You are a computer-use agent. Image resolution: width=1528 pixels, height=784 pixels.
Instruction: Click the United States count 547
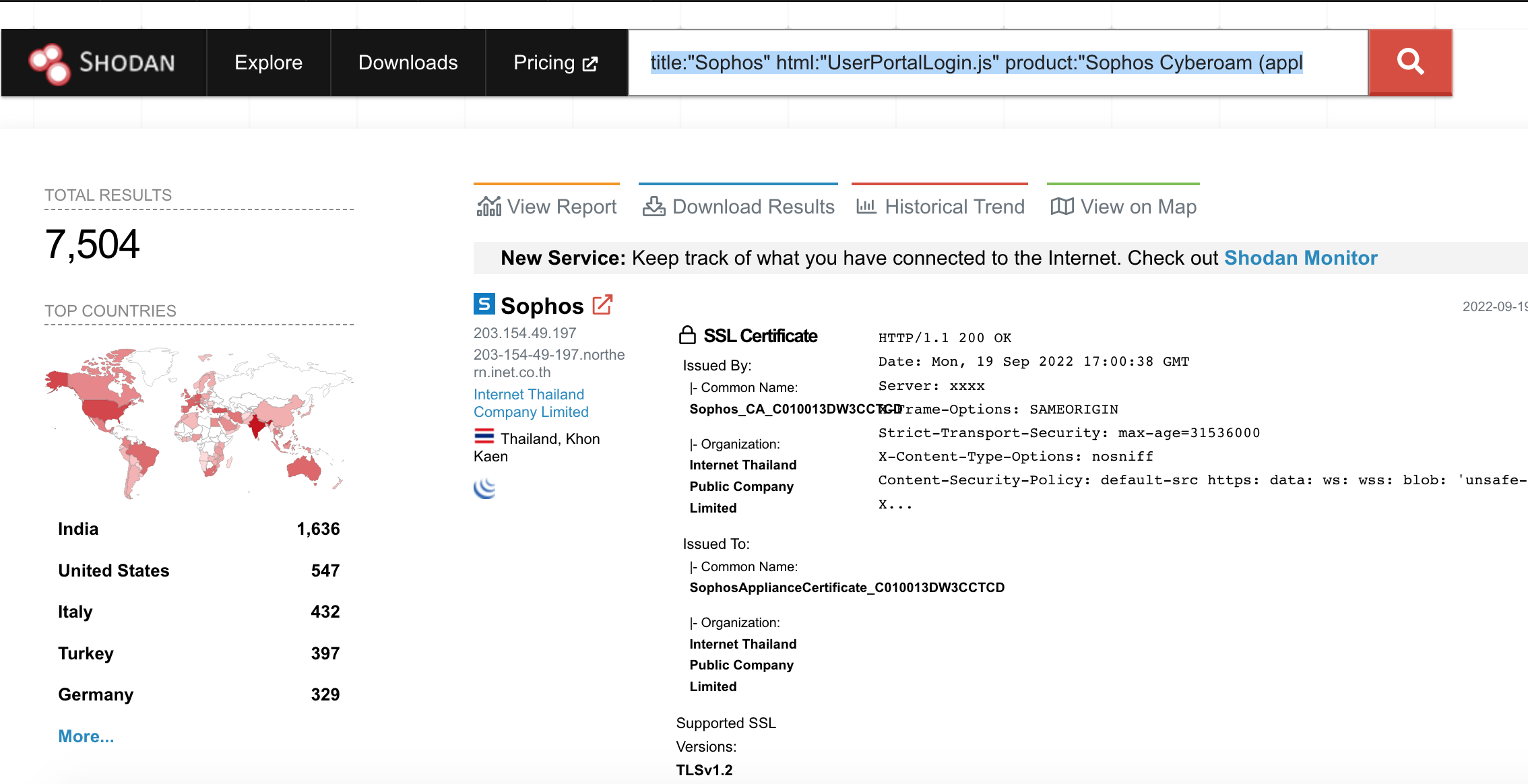point(325,570)
